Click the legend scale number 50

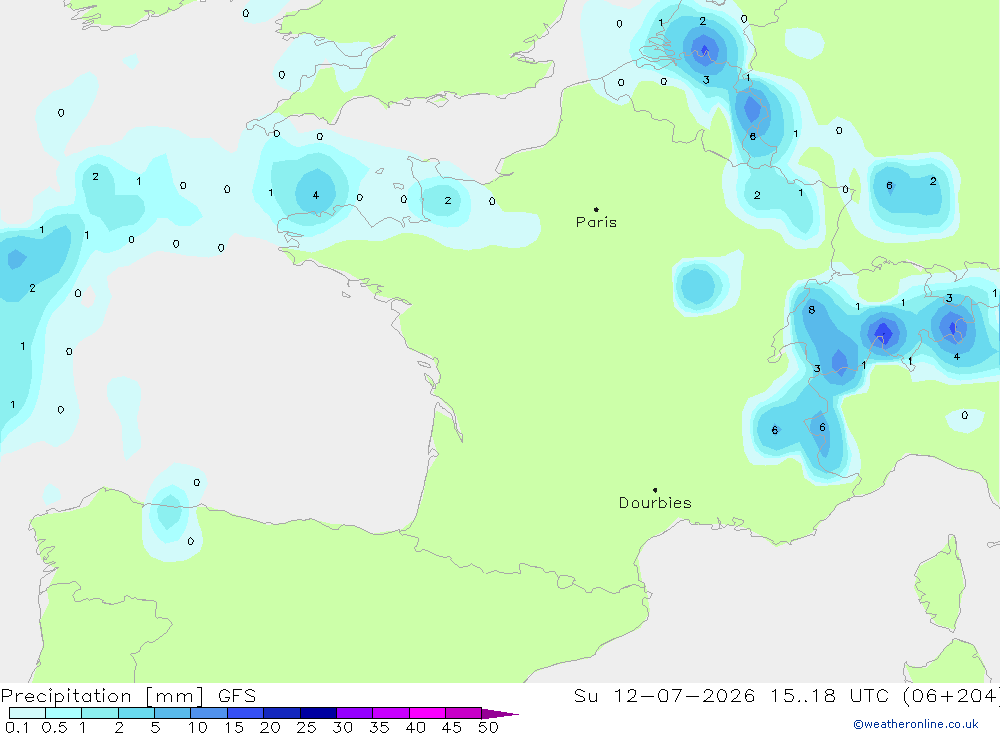click(x=488, y=727)
